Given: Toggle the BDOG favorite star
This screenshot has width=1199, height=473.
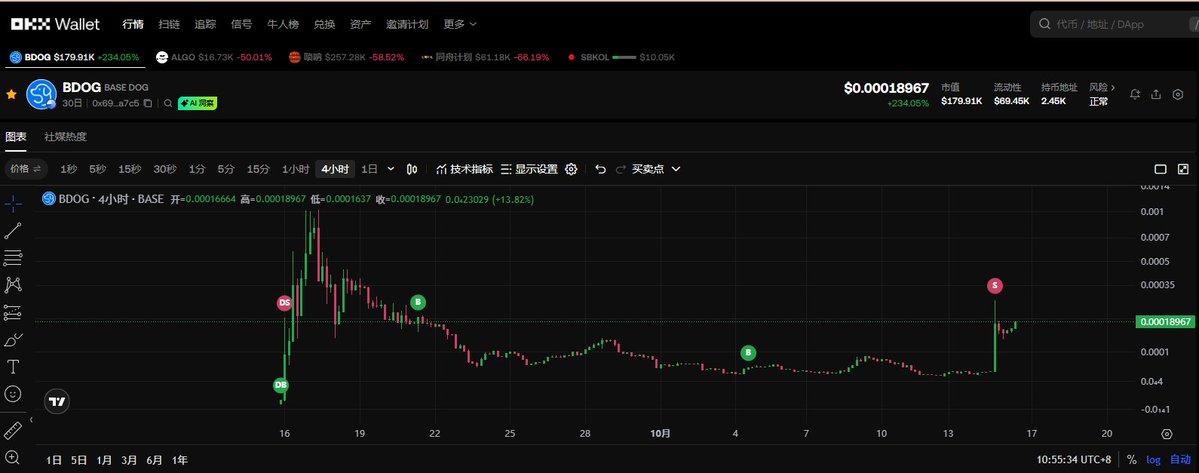Looking at the screenshot, I should [11, 94].
